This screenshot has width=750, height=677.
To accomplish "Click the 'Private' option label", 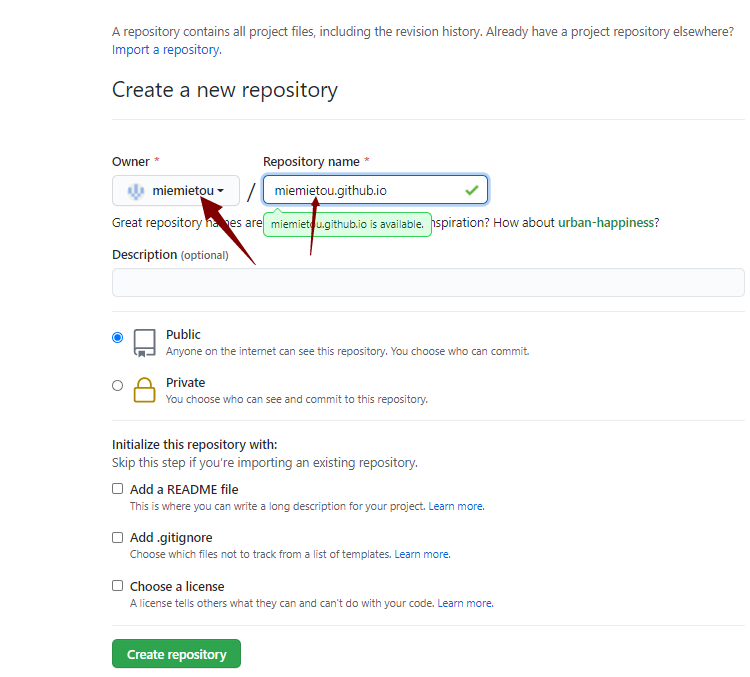I will tap(186, 383).
